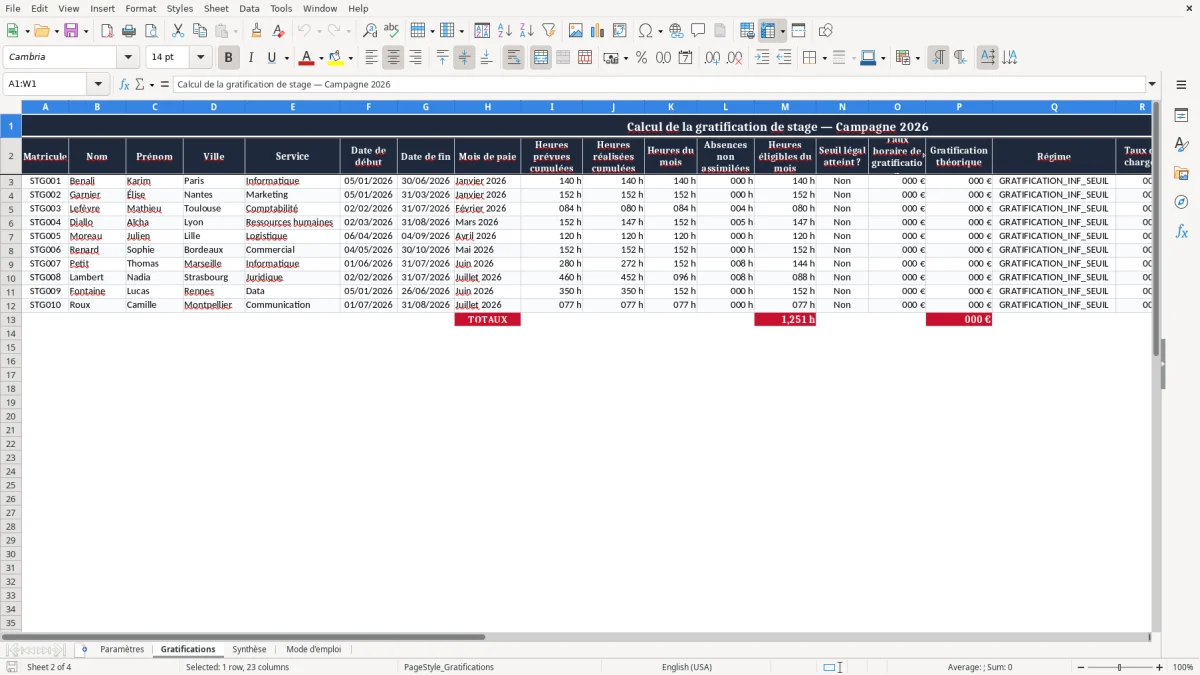The image size is (1200, 675).
Task: Open the font name dropdown (Cambria)
Action: click(x=128, y=58)
